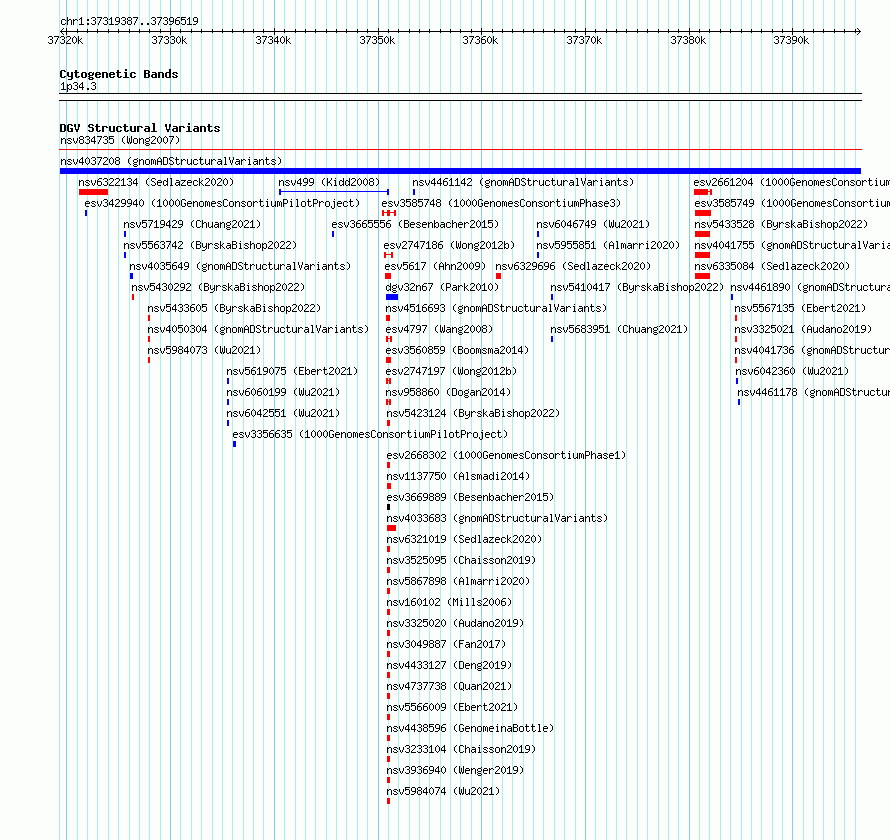The image size is (890, 840).
Task: Open variant nsv6321019 (Sedlazeck2020)
Action: [x=464, y=539]
